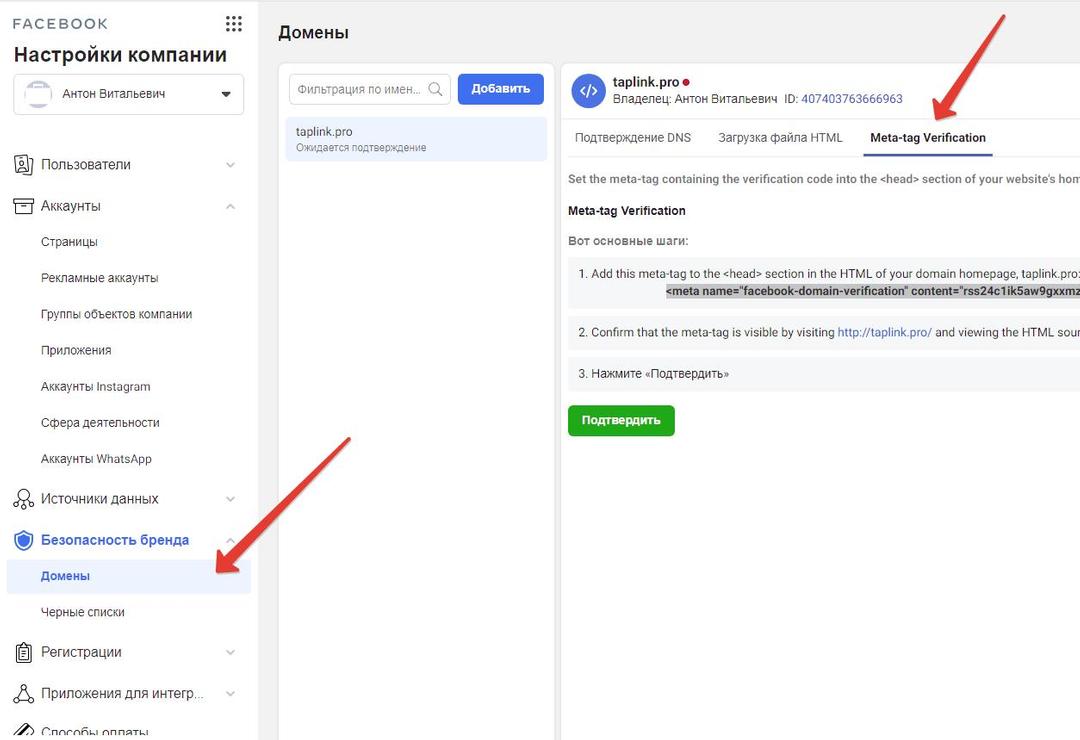
Task: Click the Безопасность бренда label
Action: click(x=115, y=540)
